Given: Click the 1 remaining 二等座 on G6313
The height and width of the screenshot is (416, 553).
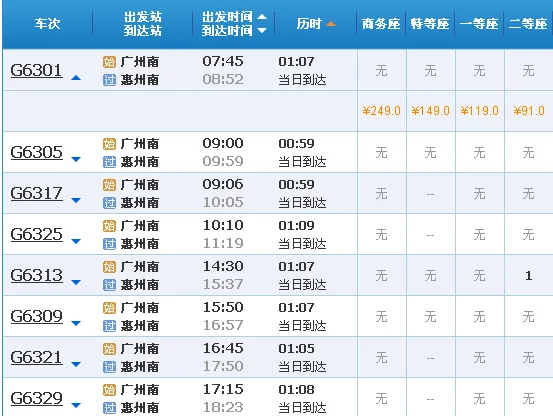Looking at the screenshot, I should [x=528, y=275].
